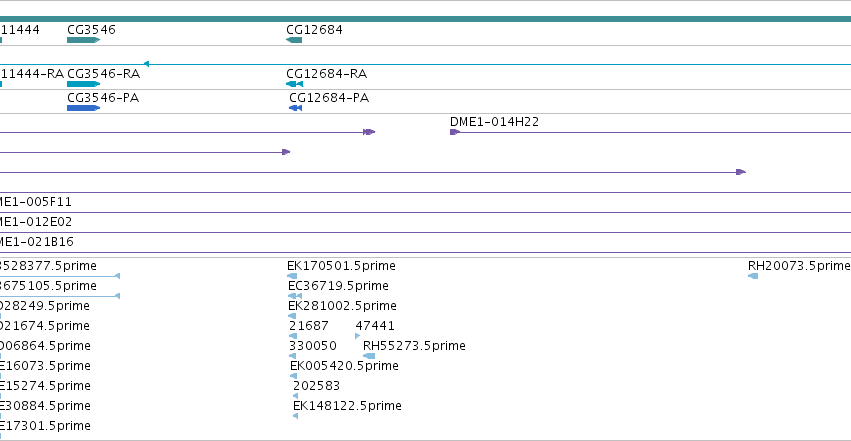851x441 pixels.
Task: Click the RH55273.5prime EST glyph
Action: click(x=369, y=356)
